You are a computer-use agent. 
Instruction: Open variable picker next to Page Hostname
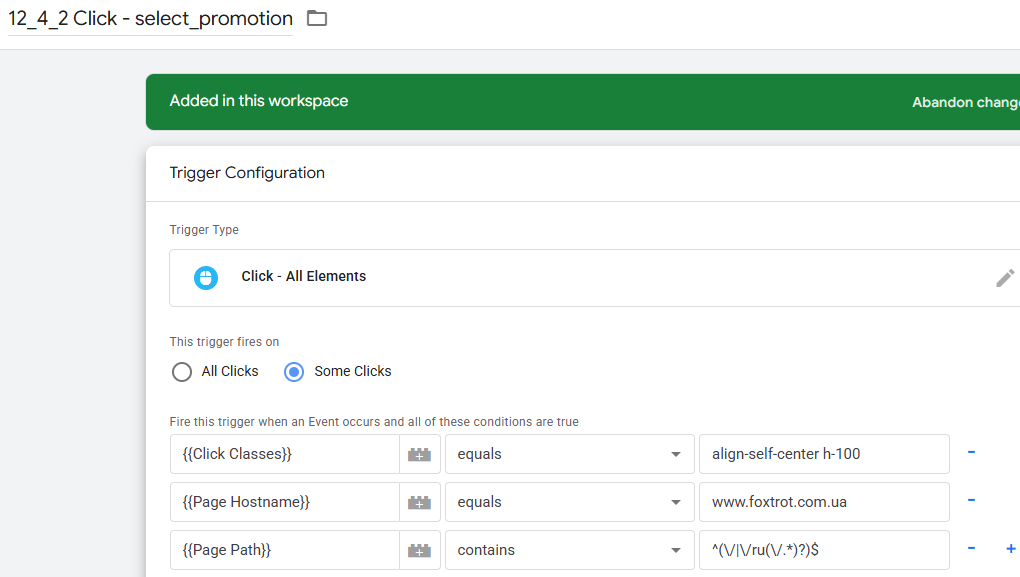coord(419,502)
